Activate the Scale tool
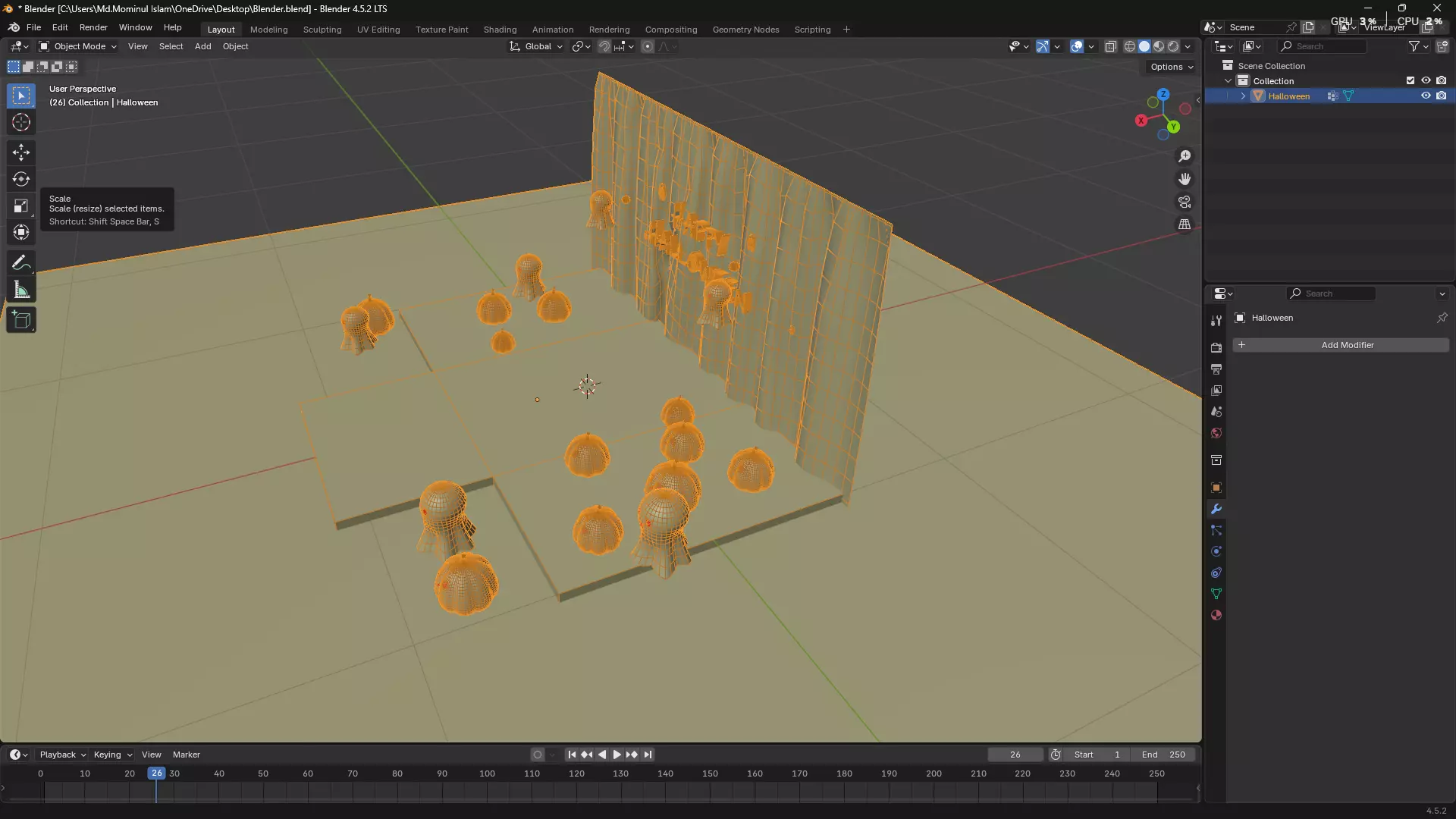Image resolution: width=1456 pixels, height=819 pixels. 20,206
